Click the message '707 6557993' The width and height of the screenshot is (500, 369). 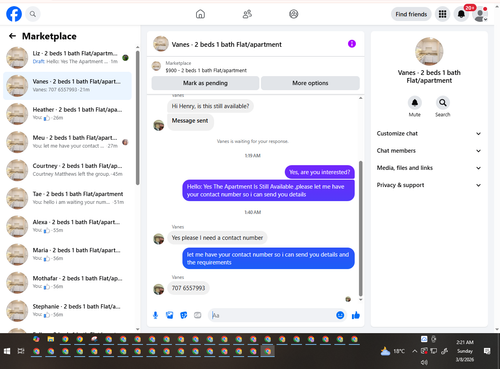click(x=188, y=288)
